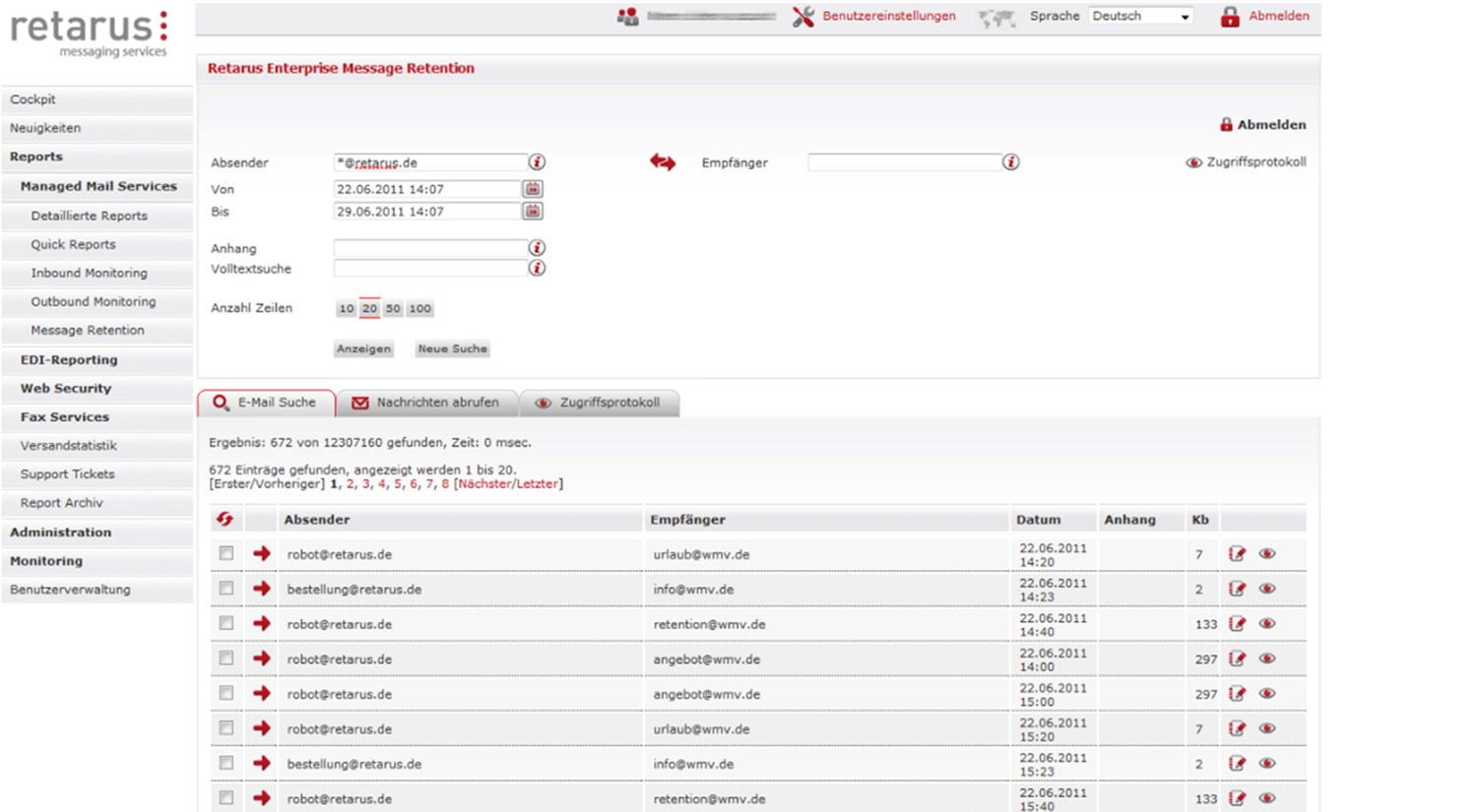Click the red direction icon in table header
Image resolution: width=1477 pixels, height=812 pixels.
225,519
